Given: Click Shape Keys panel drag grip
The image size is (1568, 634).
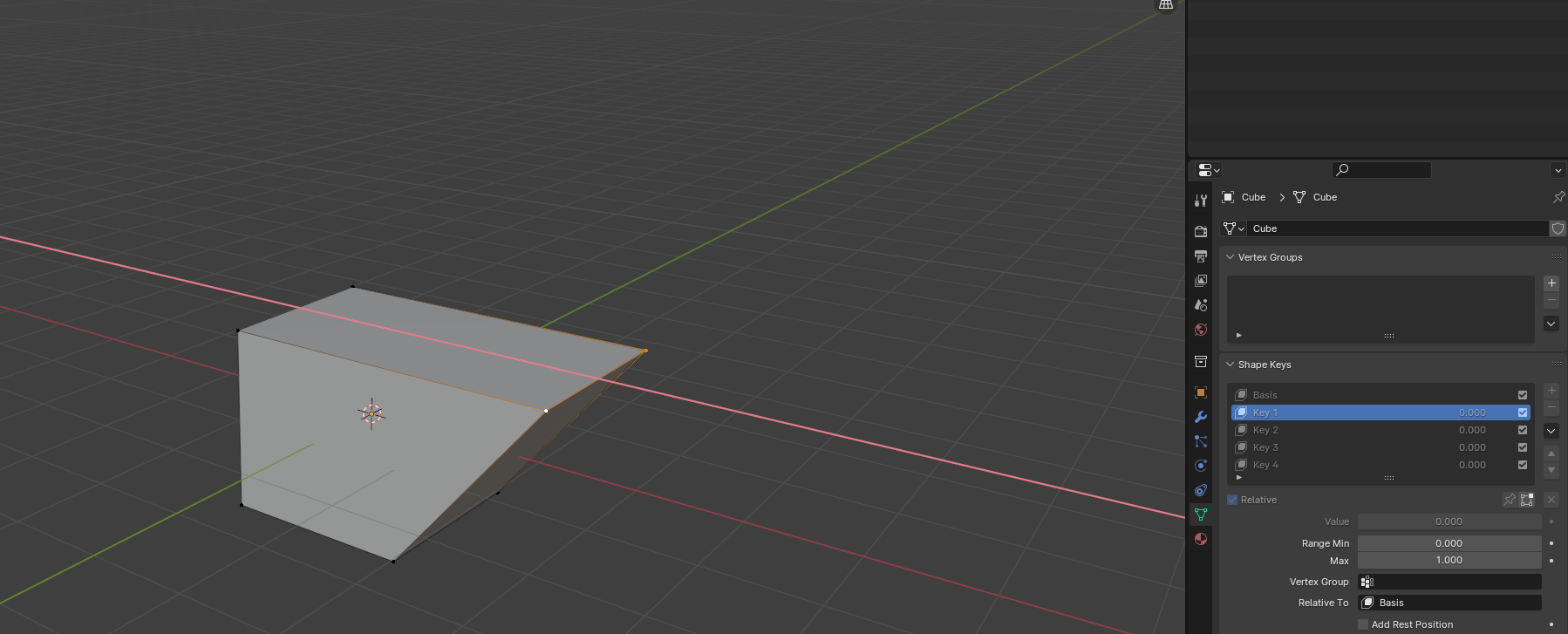Looking at the screenshot, I should pyautogui.click(x=1556, y=364).
